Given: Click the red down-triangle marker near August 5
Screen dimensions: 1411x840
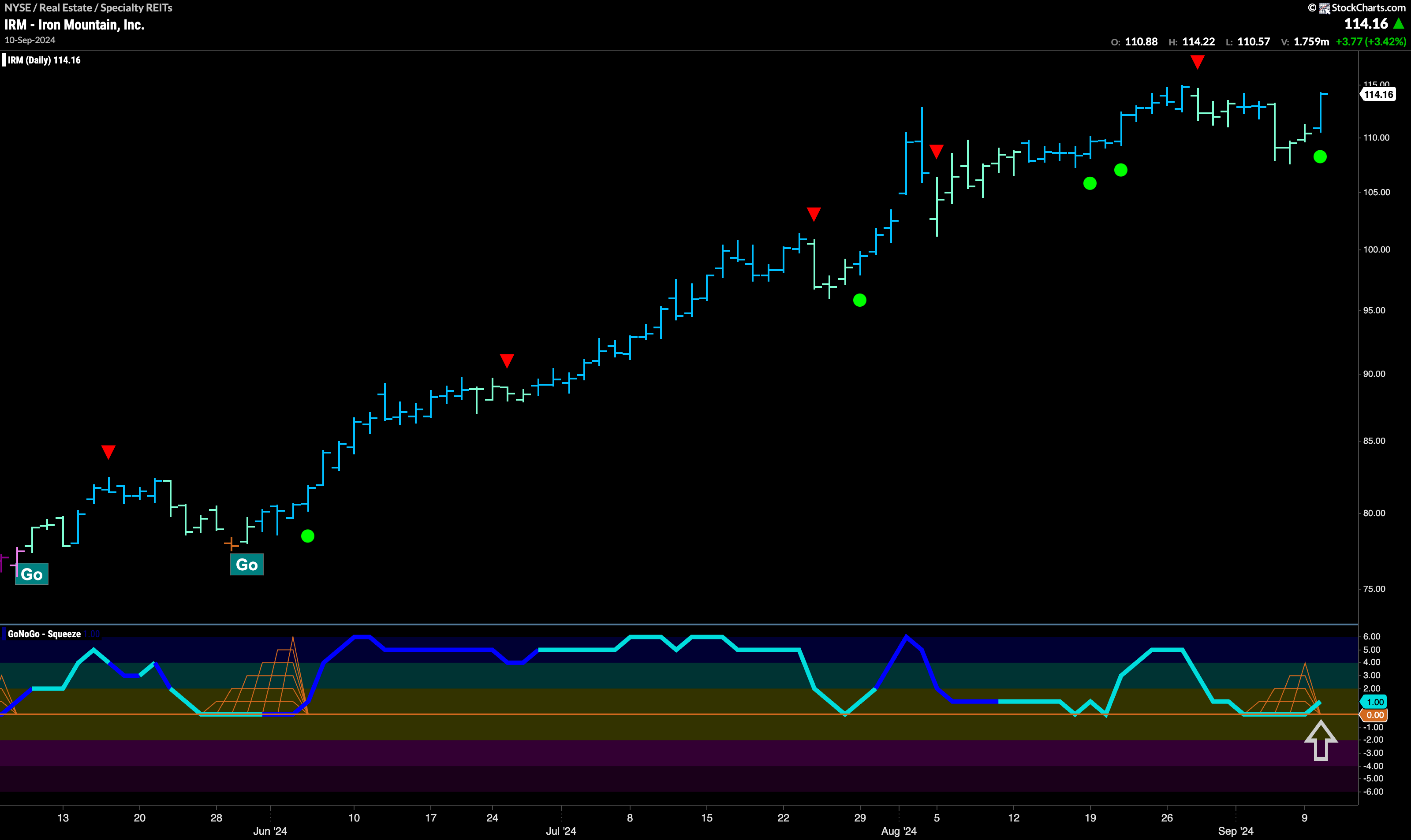Looking at the screenshot, I should (937, 151).
